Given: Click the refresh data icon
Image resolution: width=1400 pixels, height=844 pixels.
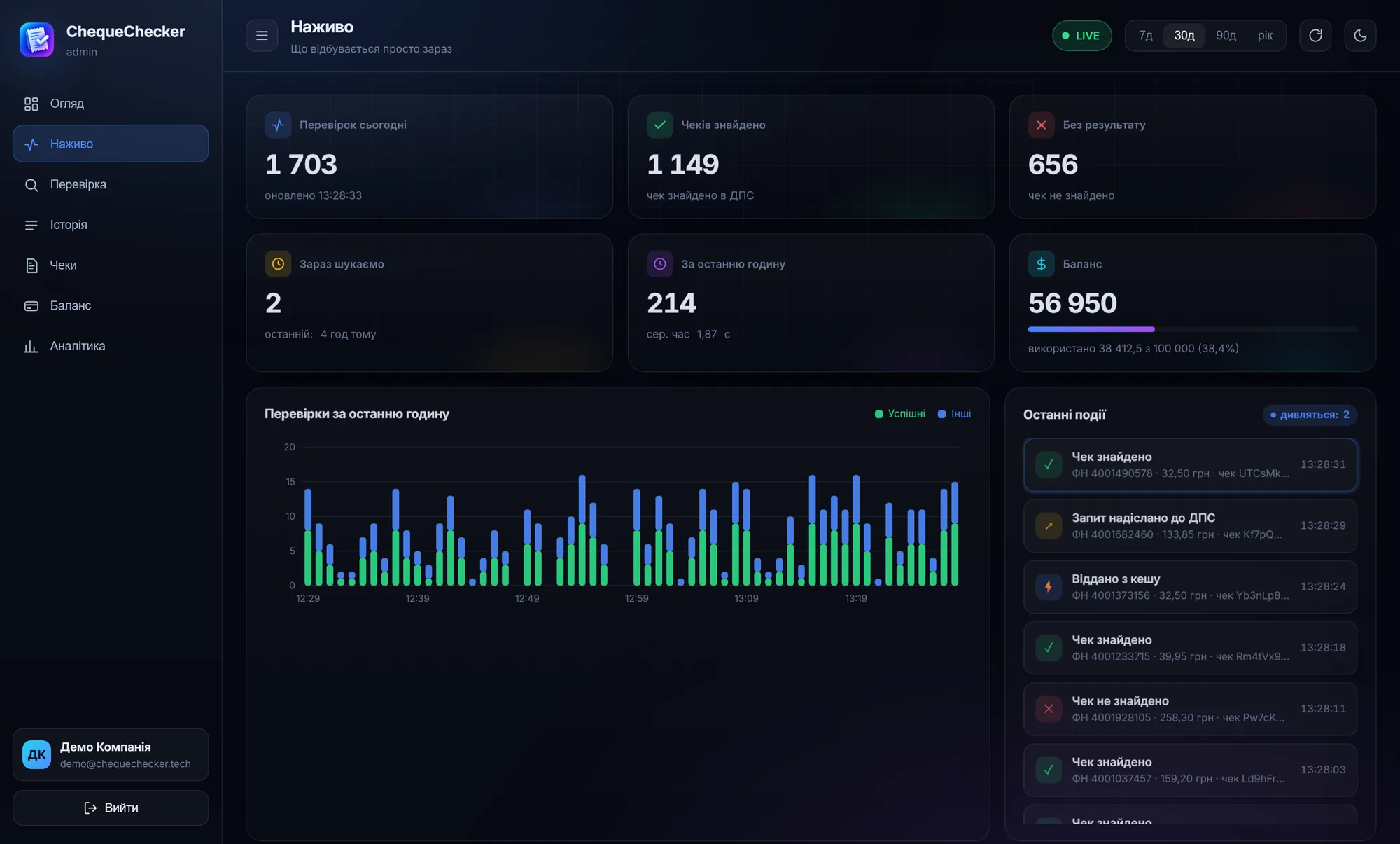Looking at the screenshot, I should pyautogui.click(x=1315, y=36).
